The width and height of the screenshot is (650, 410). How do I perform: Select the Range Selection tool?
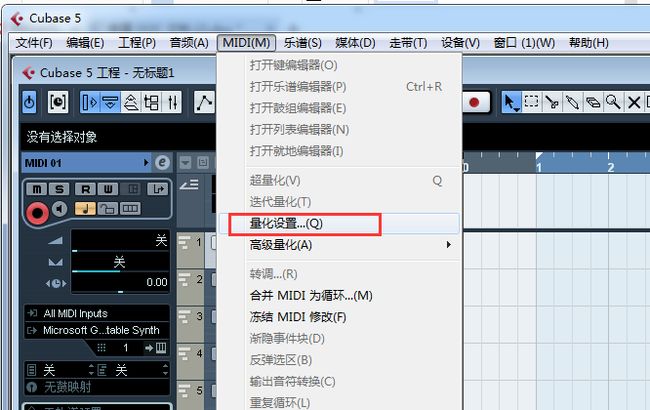[x=531, y=102]
